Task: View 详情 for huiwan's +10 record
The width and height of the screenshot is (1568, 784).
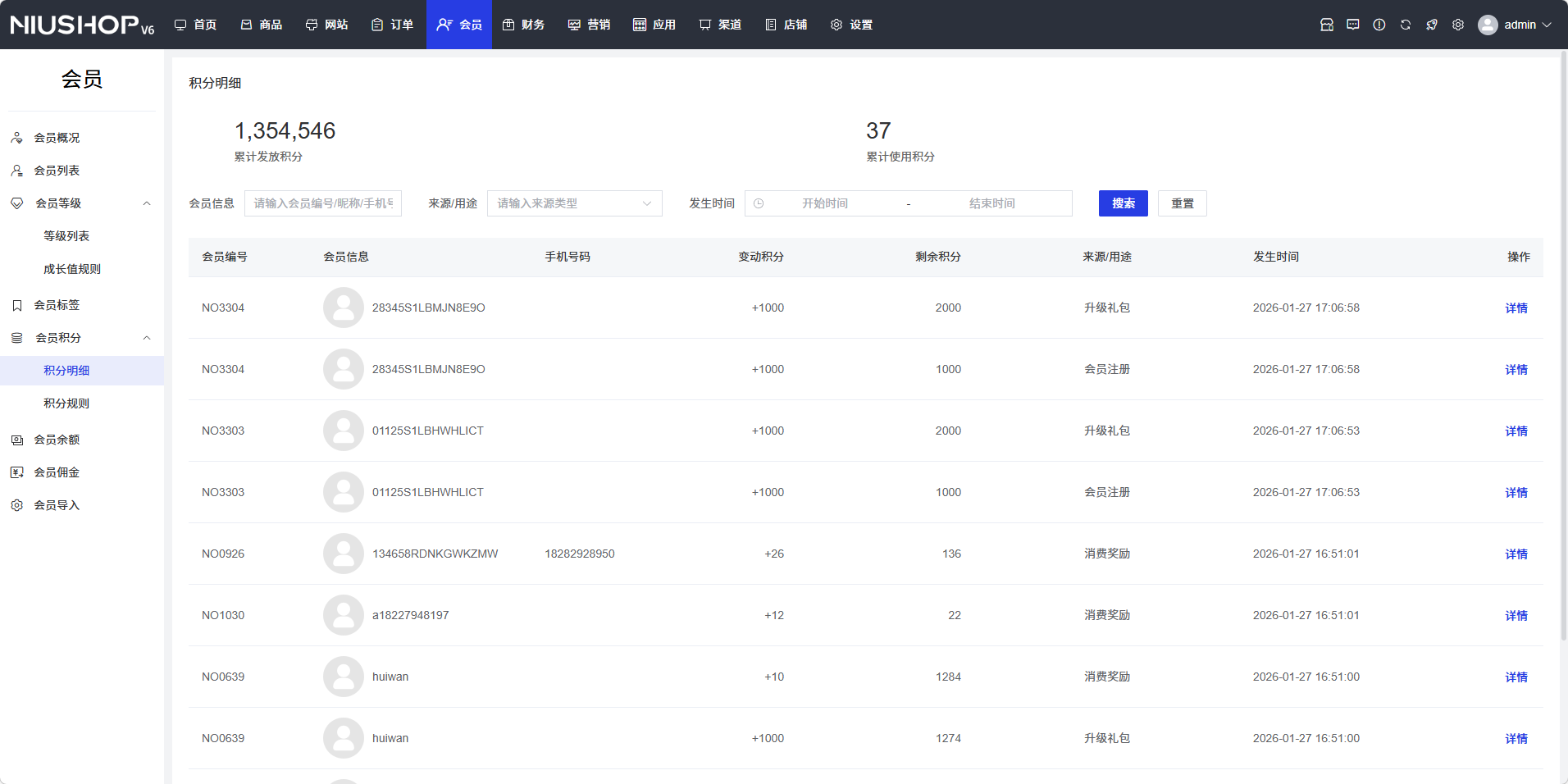Action: tap(1516, 677)
